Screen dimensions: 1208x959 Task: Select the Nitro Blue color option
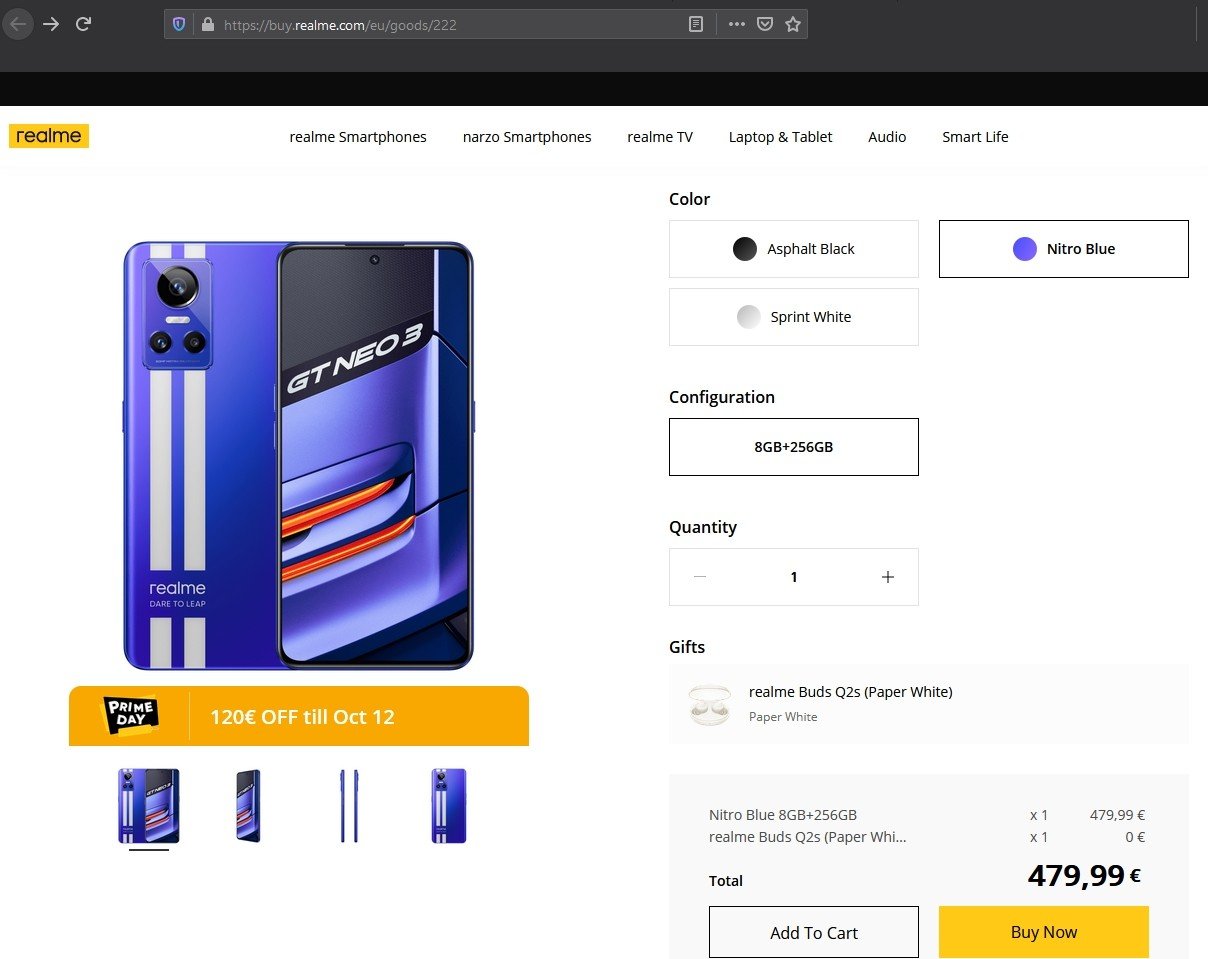click(x=1063, y=249)
